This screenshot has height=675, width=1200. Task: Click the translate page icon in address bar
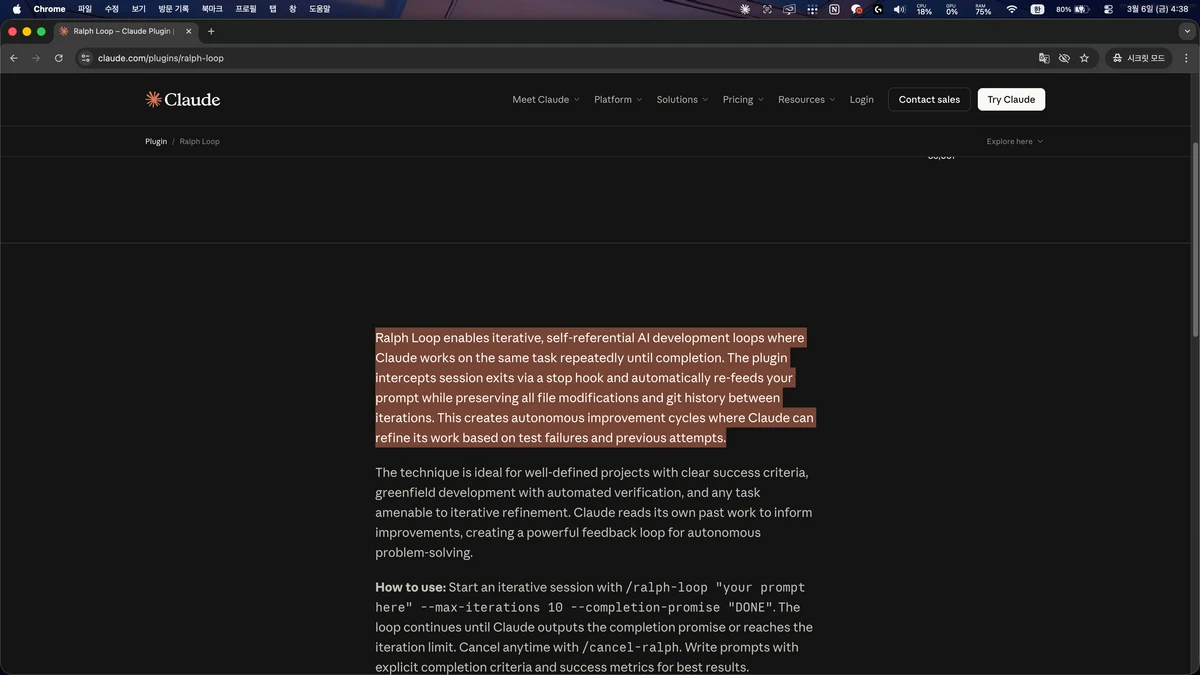coord(1044,58)
